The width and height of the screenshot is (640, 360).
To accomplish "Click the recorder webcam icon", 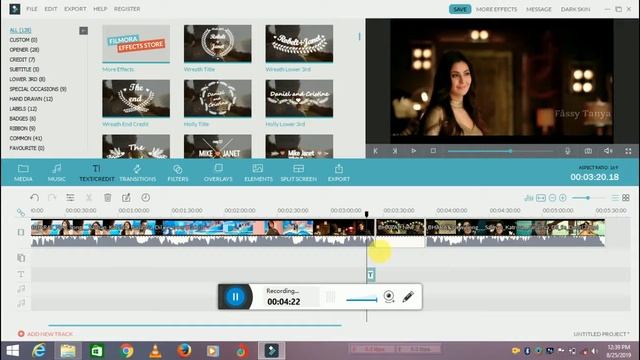I will [x=389, y=297].
